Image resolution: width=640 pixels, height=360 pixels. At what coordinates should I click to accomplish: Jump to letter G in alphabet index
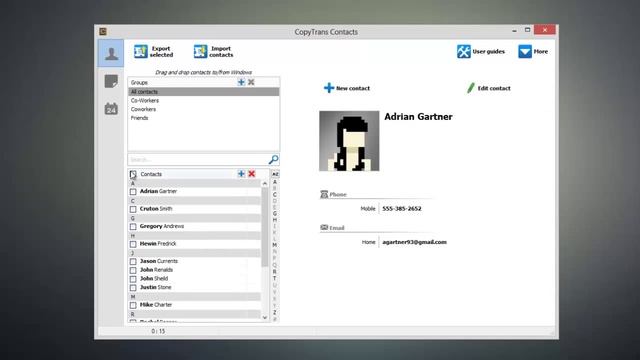(275, 213)
